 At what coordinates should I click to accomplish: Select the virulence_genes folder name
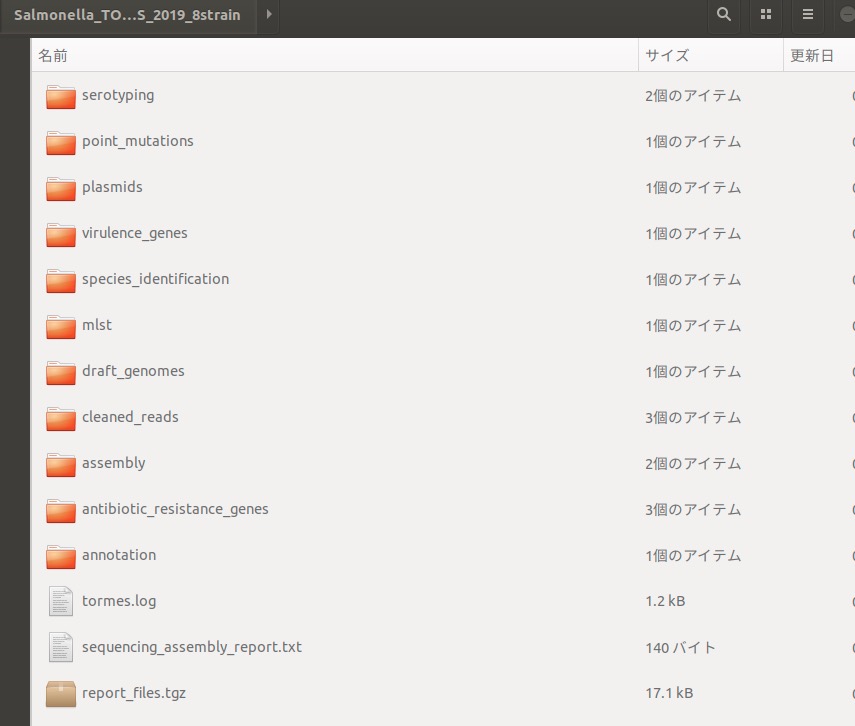pyautogui.click(x=135, y=233)
